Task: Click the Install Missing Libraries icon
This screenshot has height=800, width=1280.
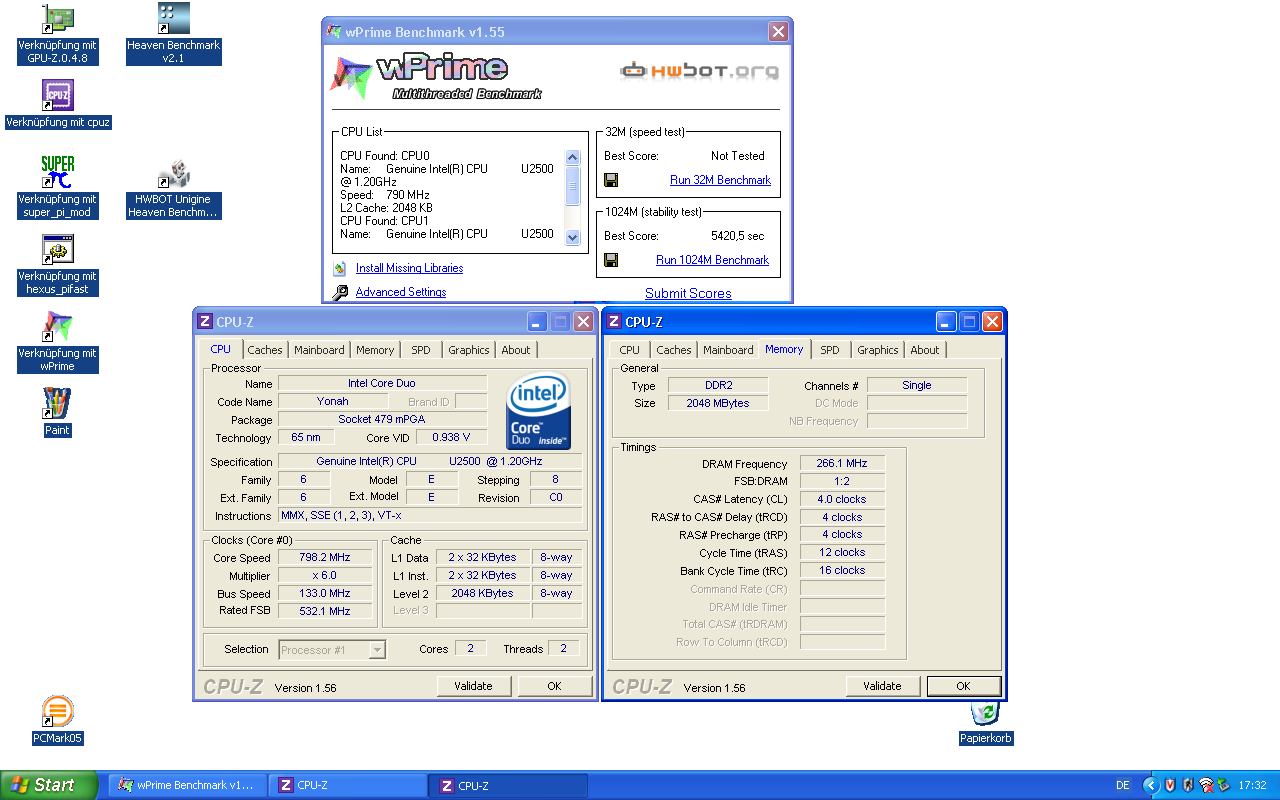Action: click(x=340, y=268)
